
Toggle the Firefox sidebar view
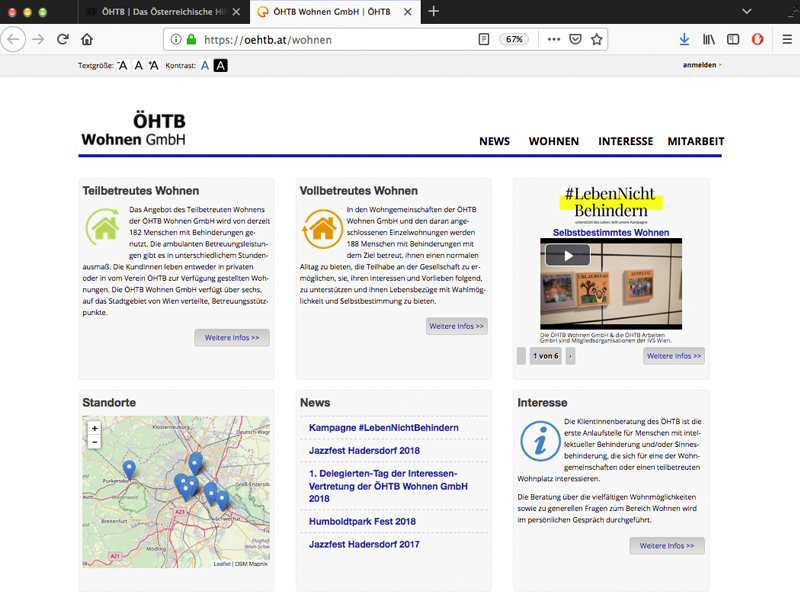(x=733, y=39)
